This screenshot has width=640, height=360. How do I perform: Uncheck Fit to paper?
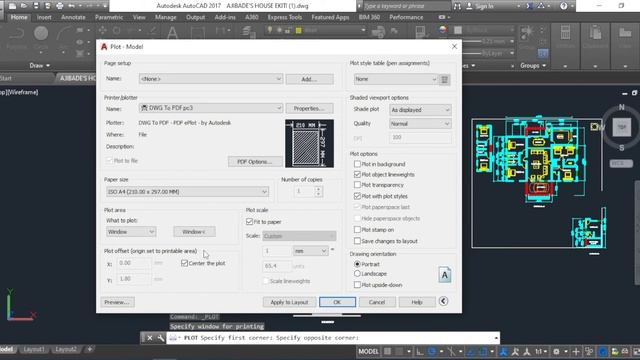pyautogui.click(x=249, y=222)
